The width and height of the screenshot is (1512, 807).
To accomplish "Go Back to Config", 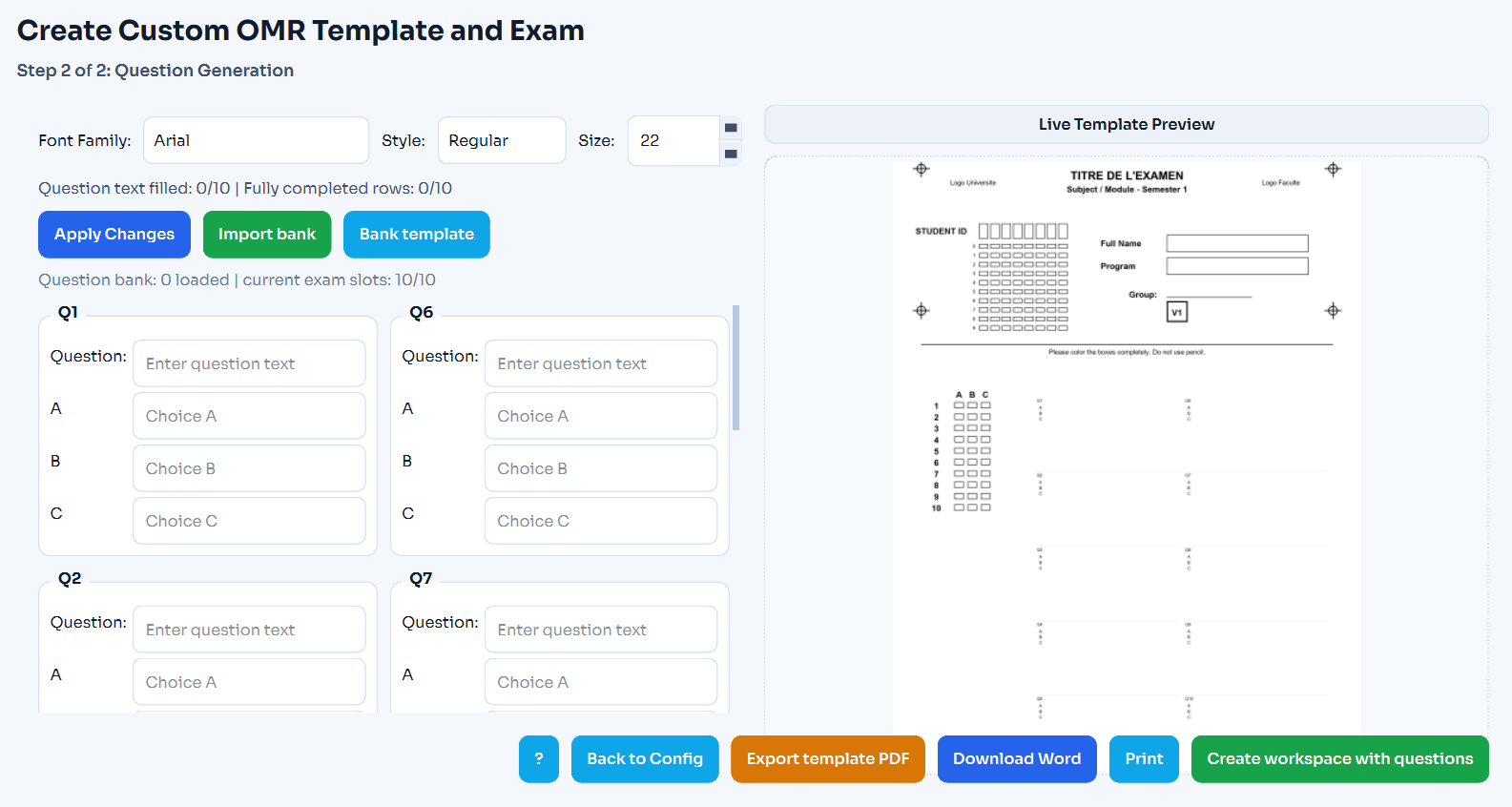I will point(645,758).
